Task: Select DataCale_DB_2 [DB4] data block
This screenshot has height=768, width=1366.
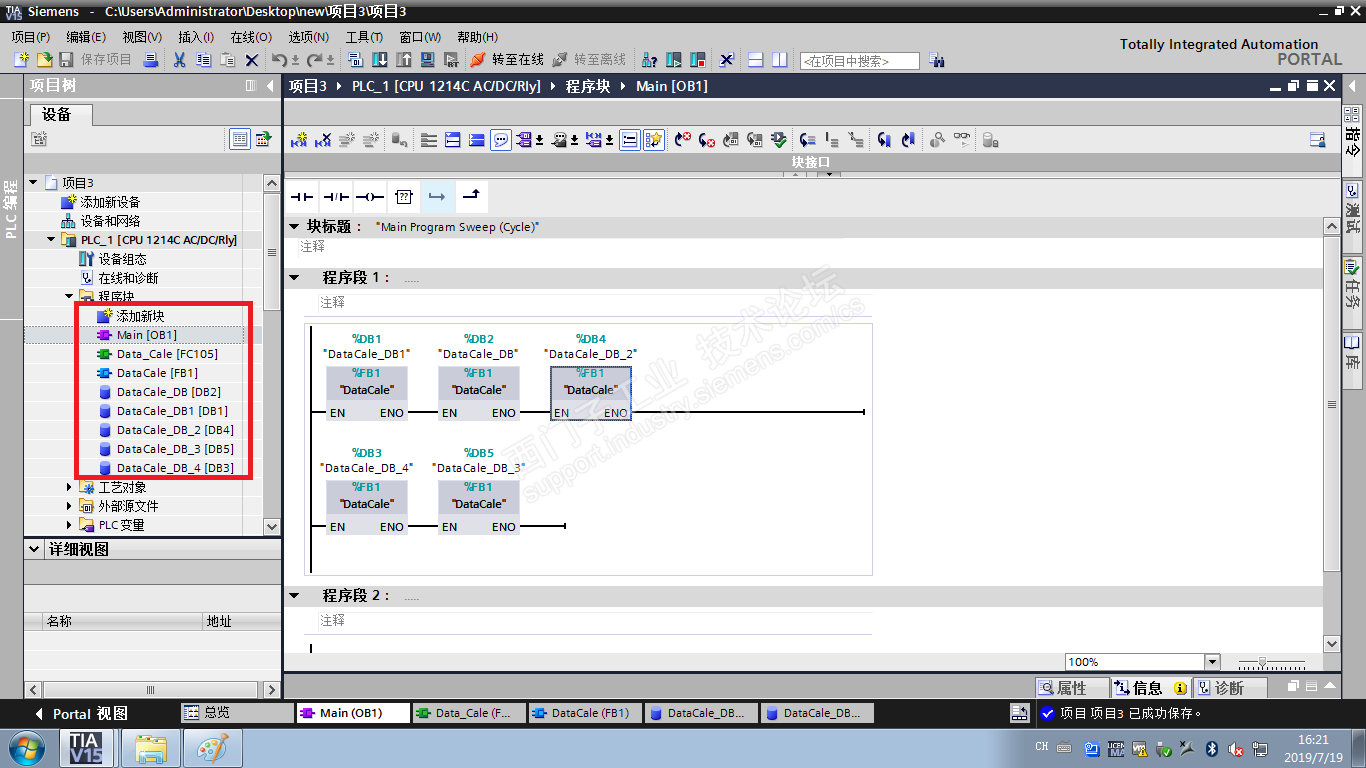Action: click(175, 430)
